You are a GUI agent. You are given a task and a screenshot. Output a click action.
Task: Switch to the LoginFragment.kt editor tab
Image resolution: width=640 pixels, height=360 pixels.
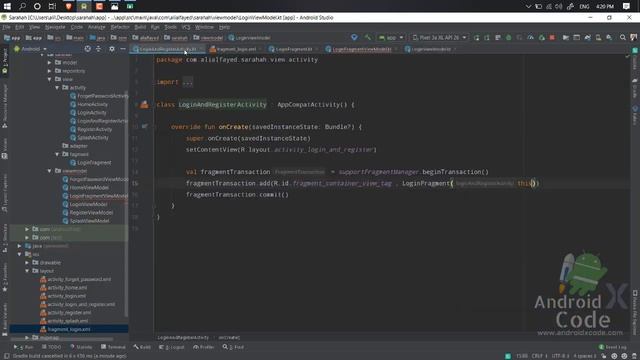pos(293,49)
